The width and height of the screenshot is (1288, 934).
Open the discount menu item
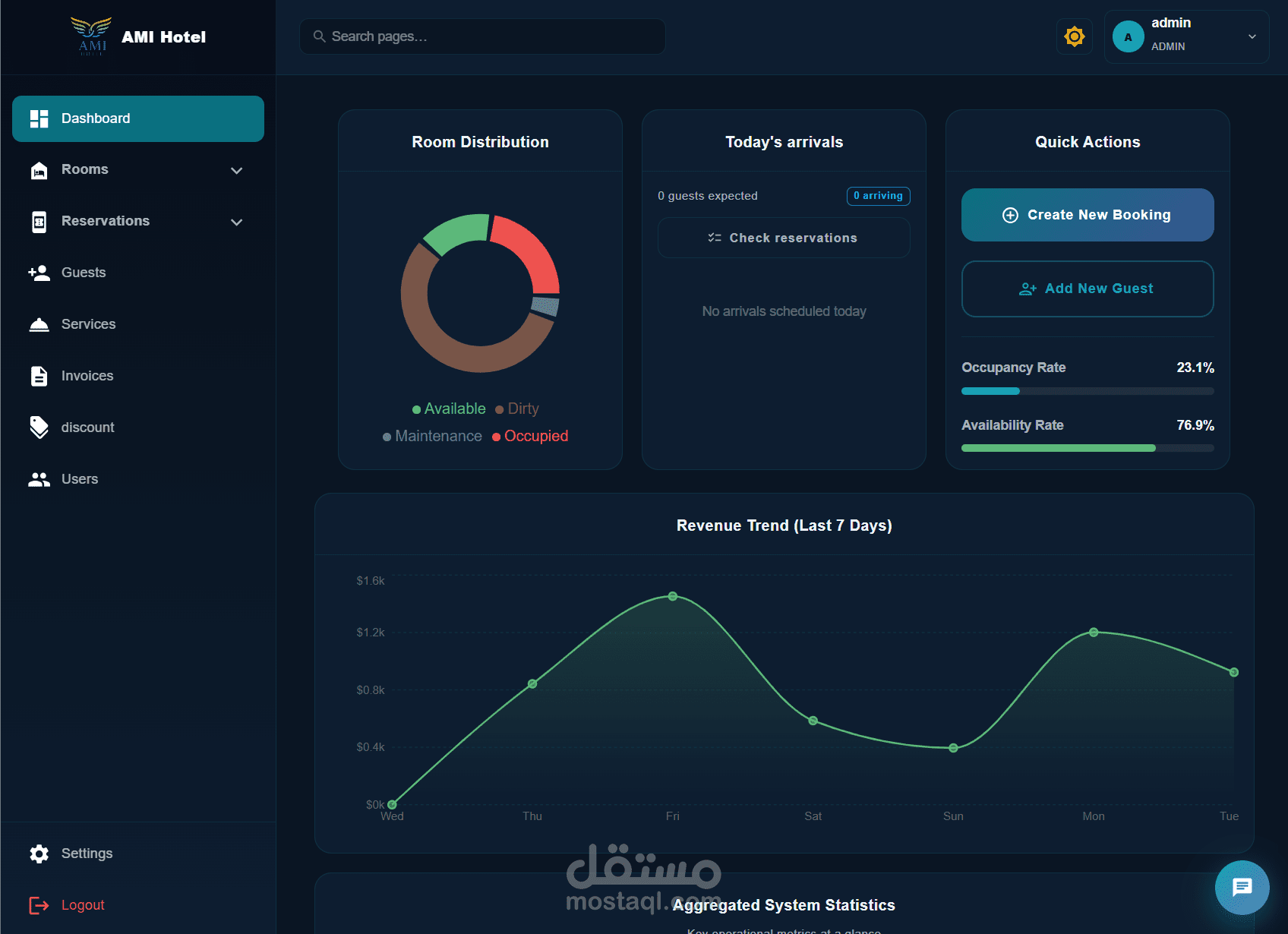coord(138,428)
